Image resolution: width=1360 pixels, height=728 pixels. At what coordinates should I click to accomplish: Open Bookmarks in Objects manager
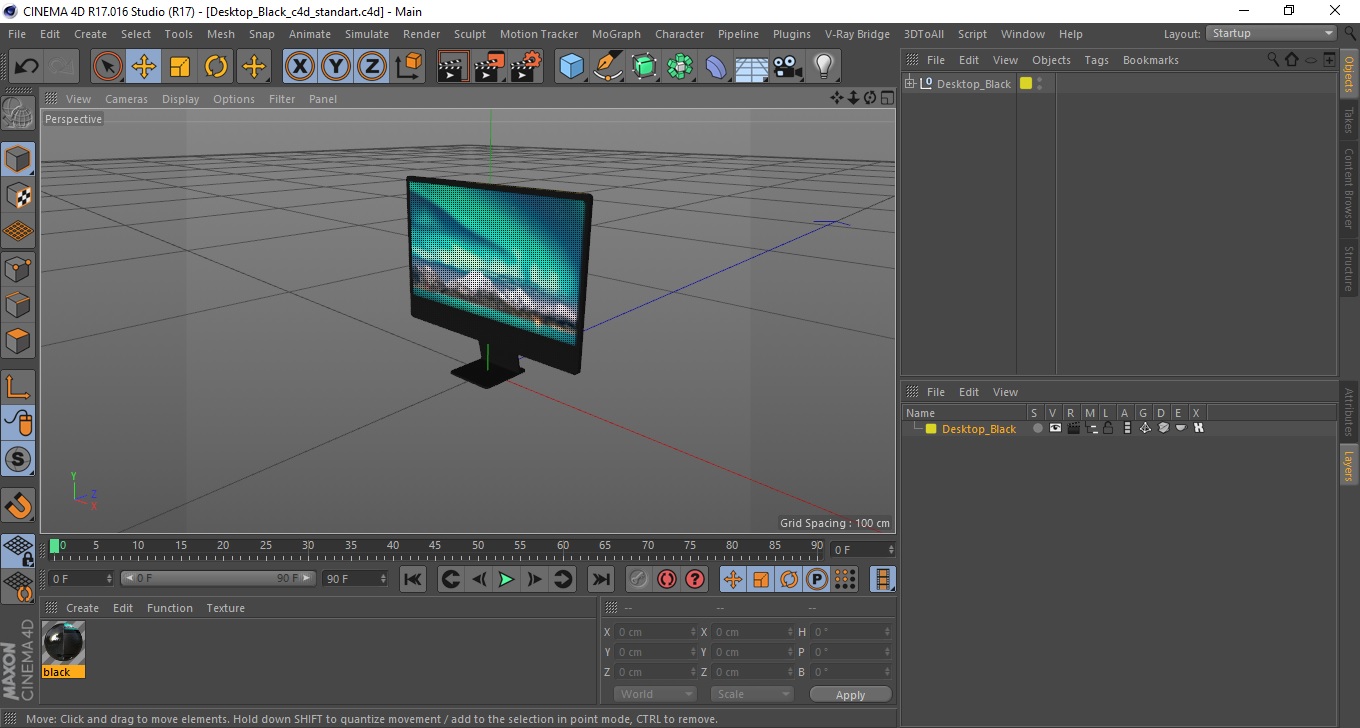click(x=1150, y=60)
